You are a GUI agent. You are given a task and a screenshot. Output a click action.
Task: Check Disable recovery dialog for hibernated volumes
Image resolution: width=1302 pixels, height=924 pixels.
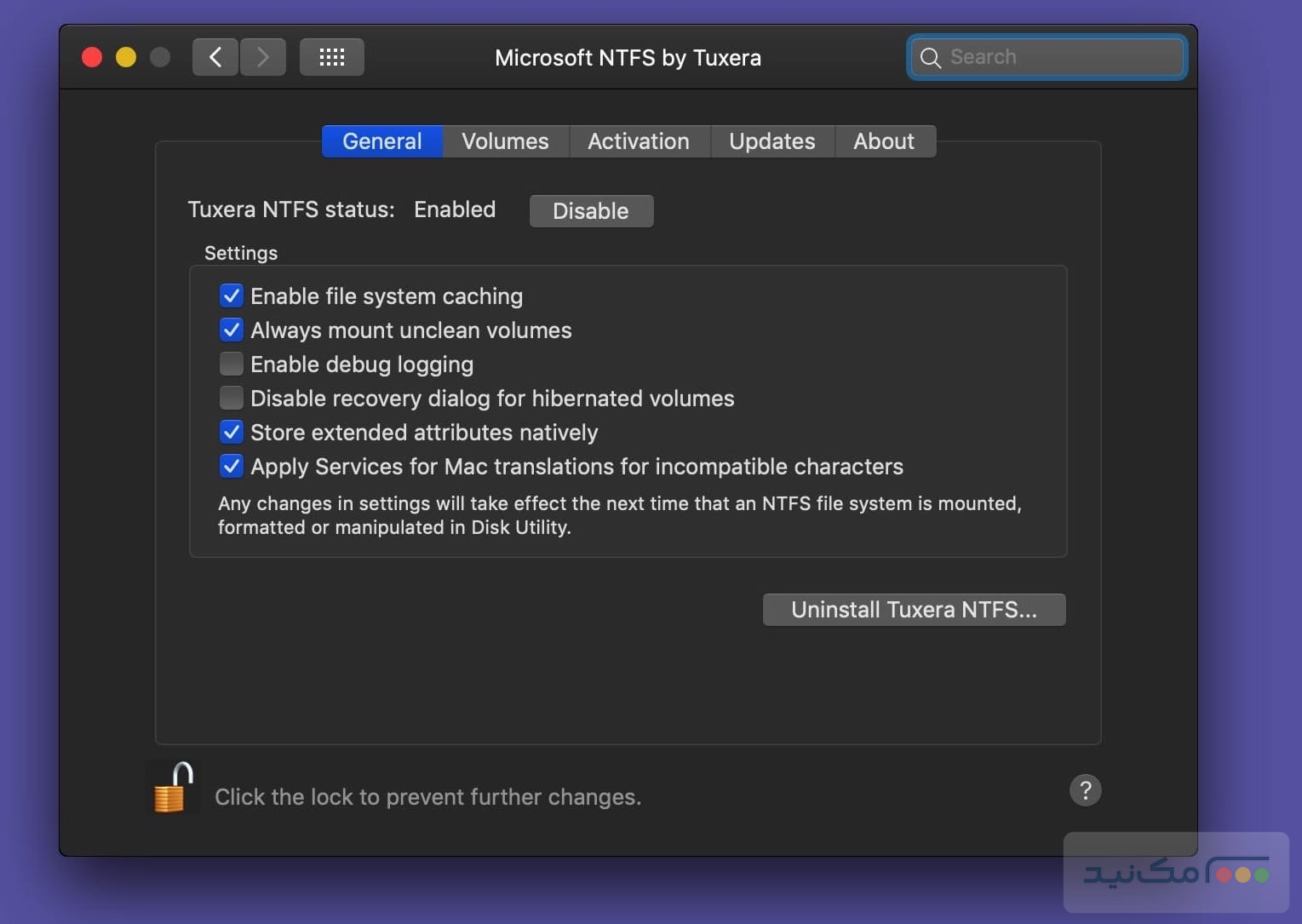click(231, 398)
